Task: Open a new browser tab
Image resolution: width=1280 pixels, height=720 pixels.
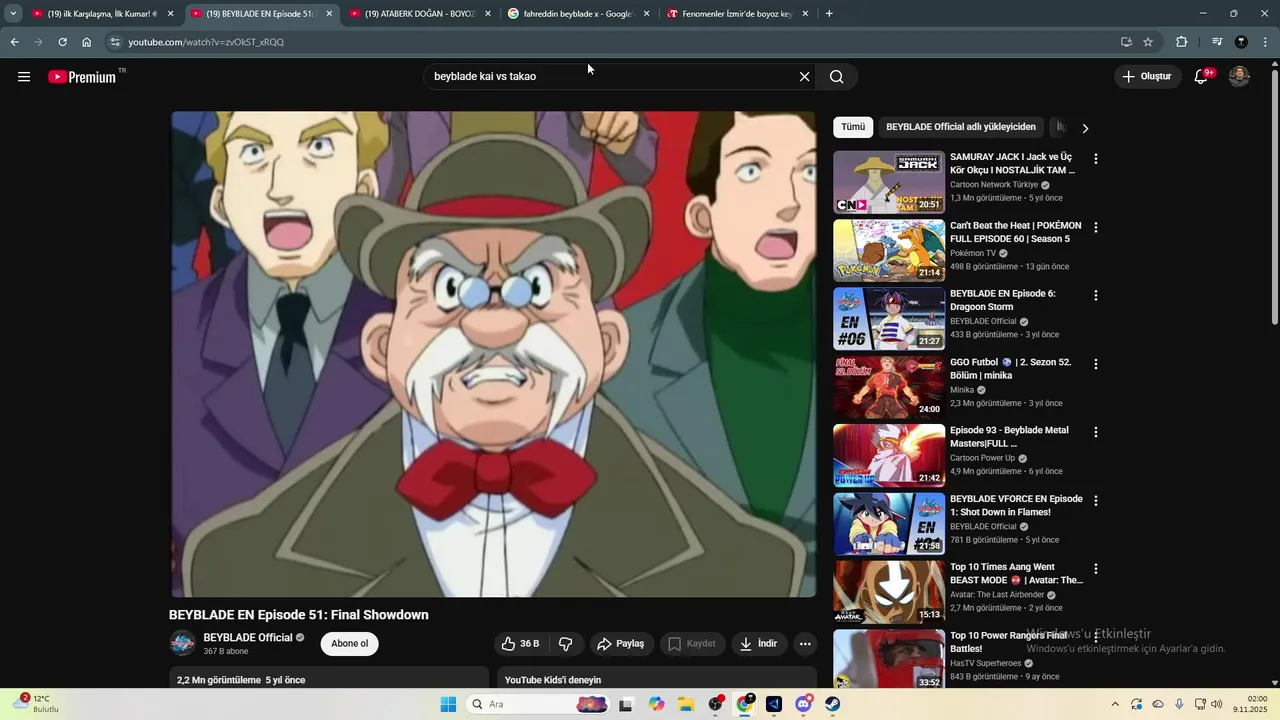Action: click(829, 14)
